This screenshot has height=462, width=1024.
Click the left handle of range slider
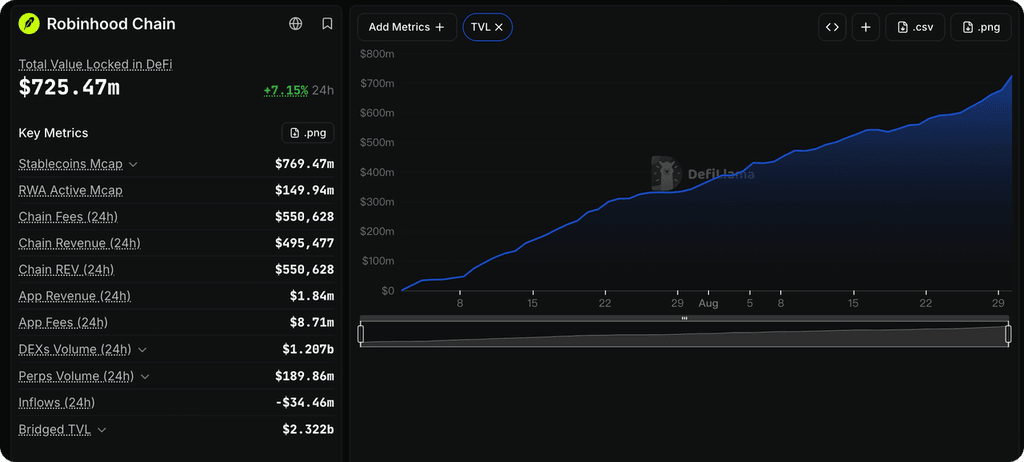pyautogui.click(x=360, y=335)
